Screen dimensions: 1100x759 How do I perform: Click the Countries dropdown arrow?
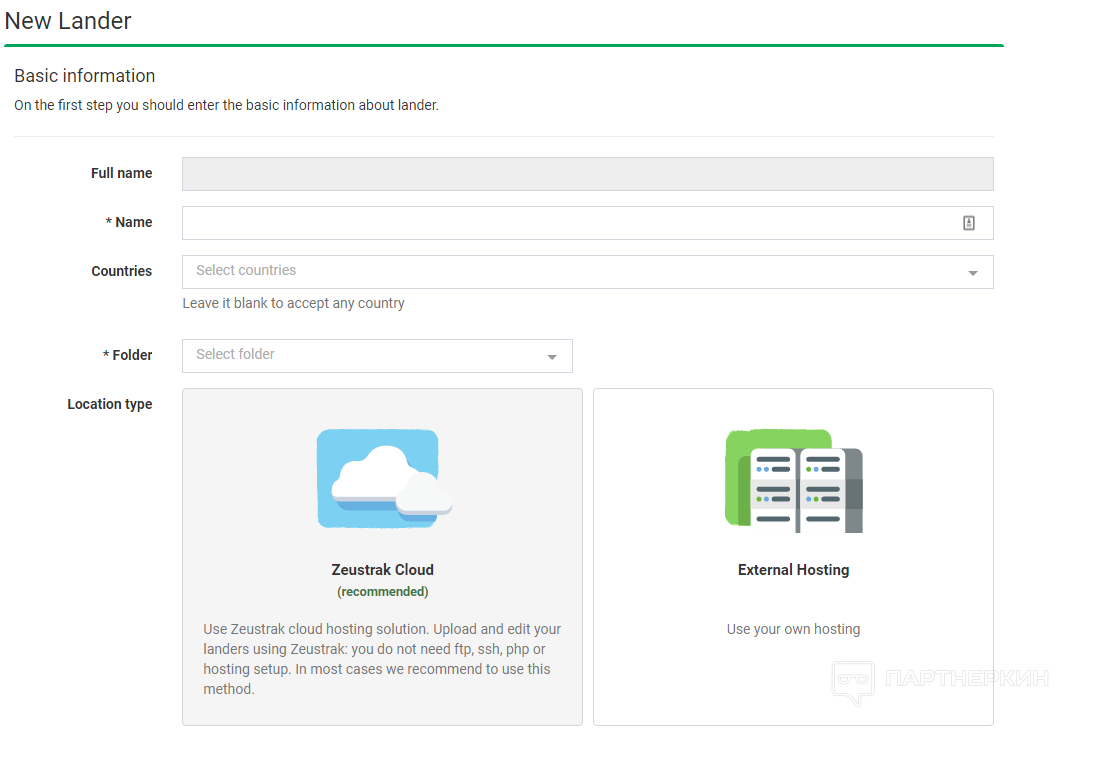(973, 273)
